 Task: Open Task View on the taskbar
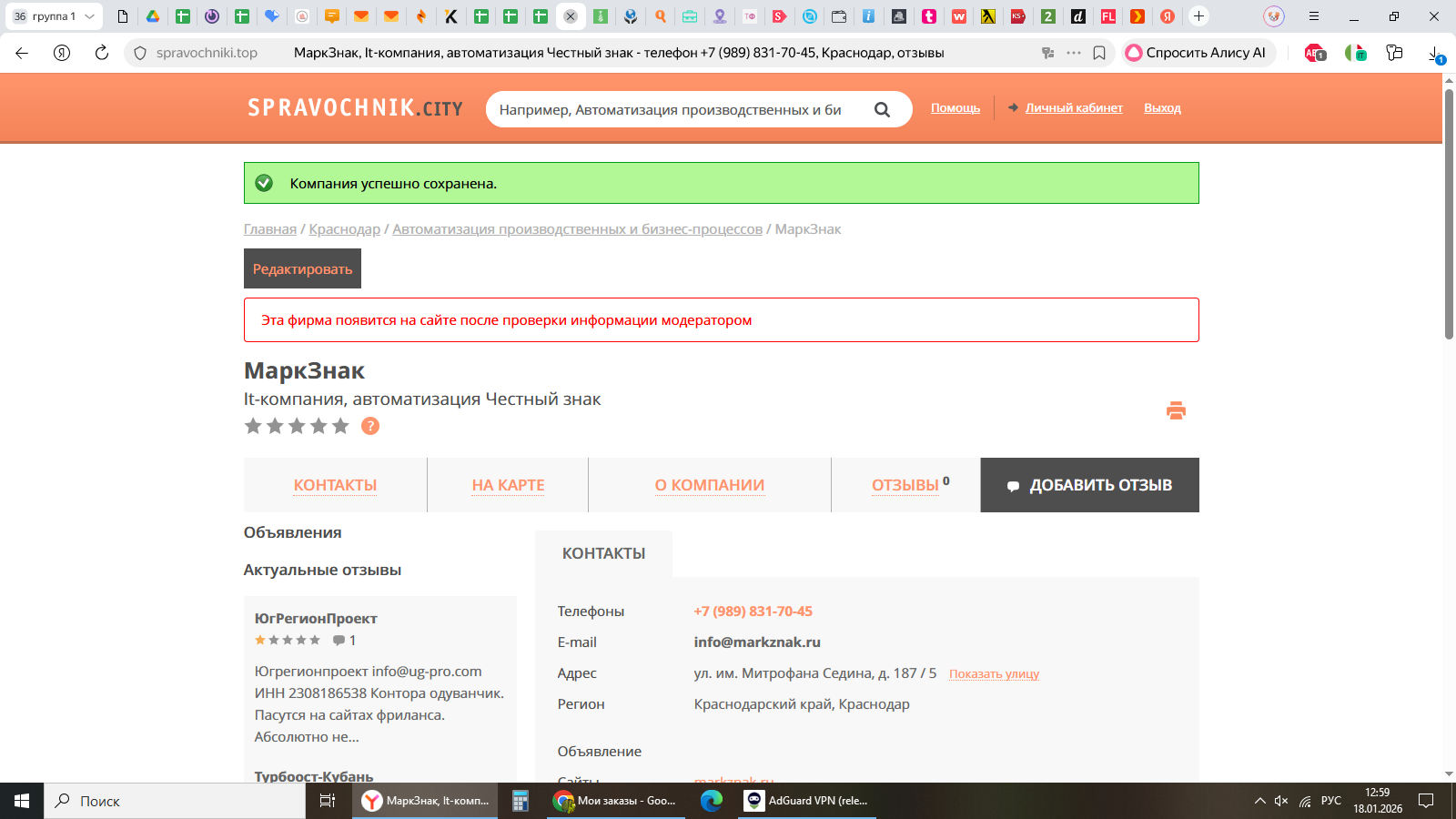tap(328, 801)
